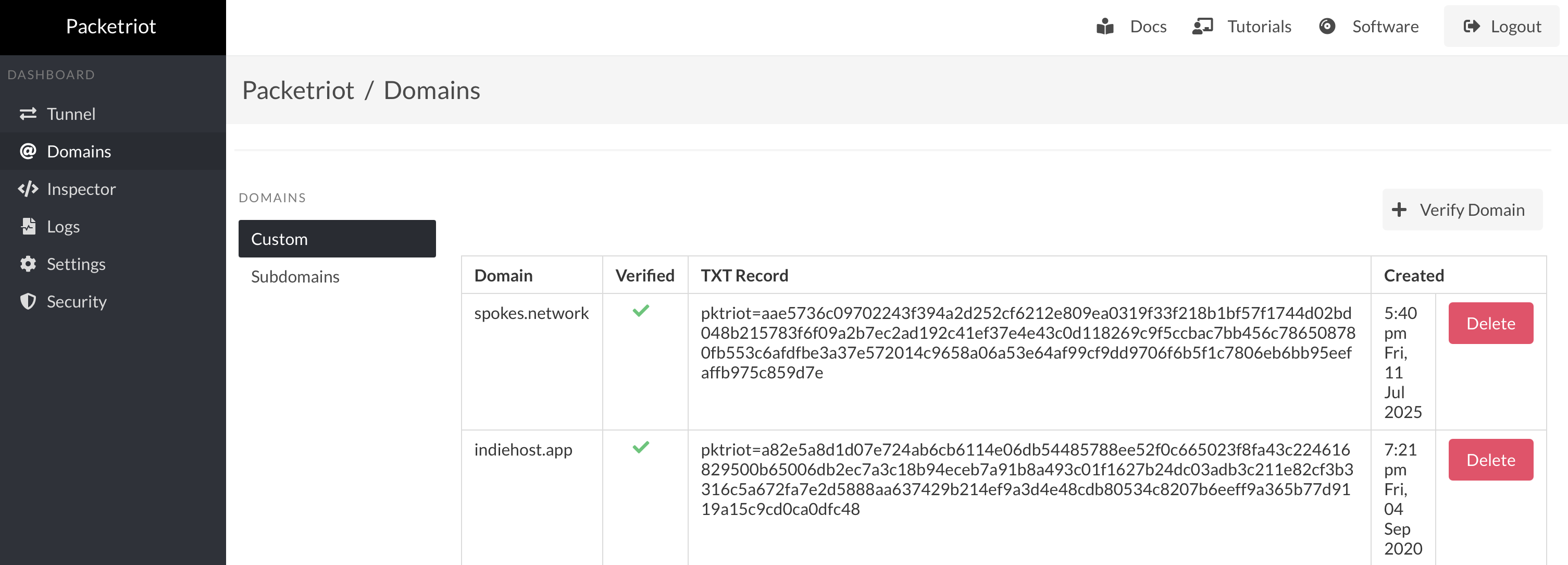Click the Software disc icon
This screenshot has width=1568, height=565.
click(x=1327, y=26)
